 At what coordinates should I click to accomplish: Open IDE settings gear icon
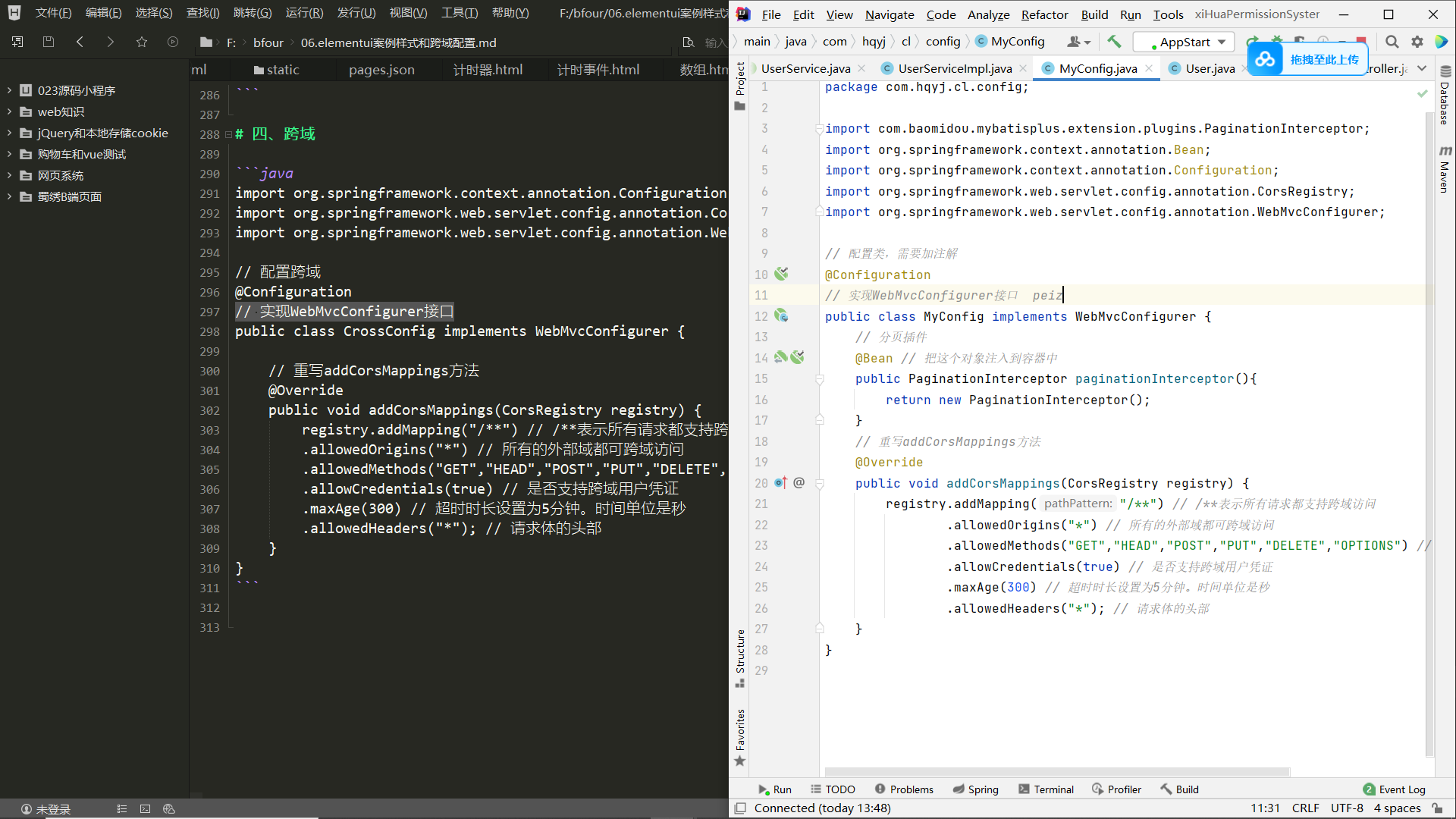tap(1417, 42)
